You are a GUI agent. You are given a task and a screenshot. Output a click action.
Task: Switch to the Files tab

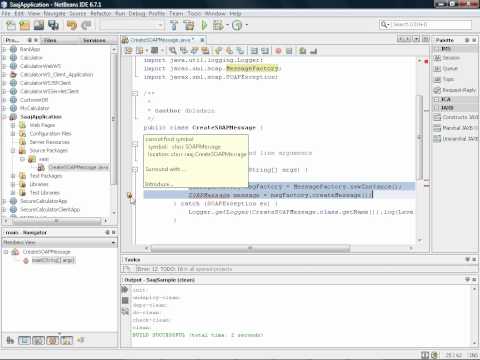coord(50,40)
